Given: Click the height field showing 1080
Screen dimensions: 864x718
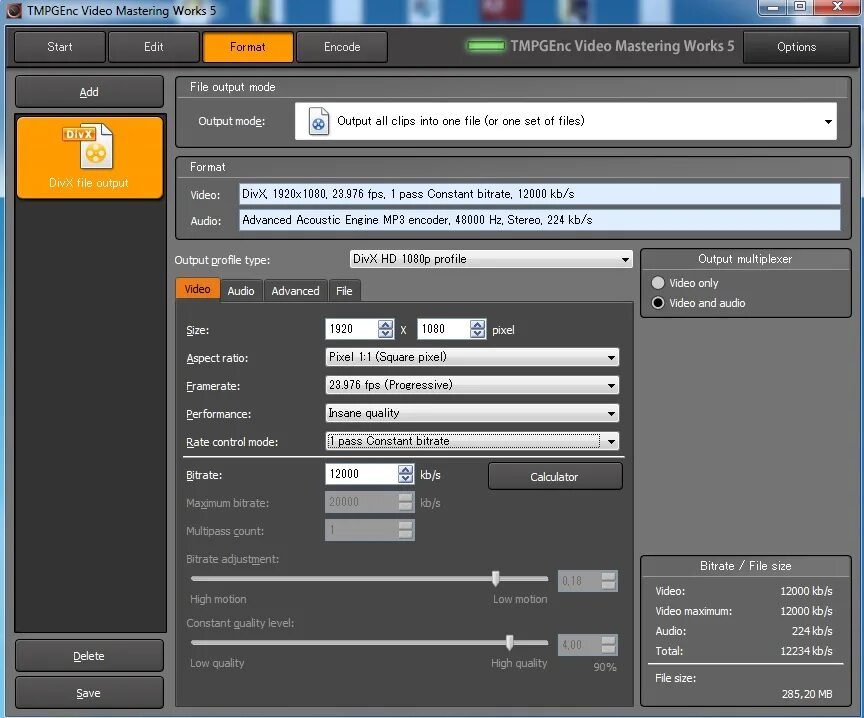Looking at the screenshot, I should click(x=444, y=329).
